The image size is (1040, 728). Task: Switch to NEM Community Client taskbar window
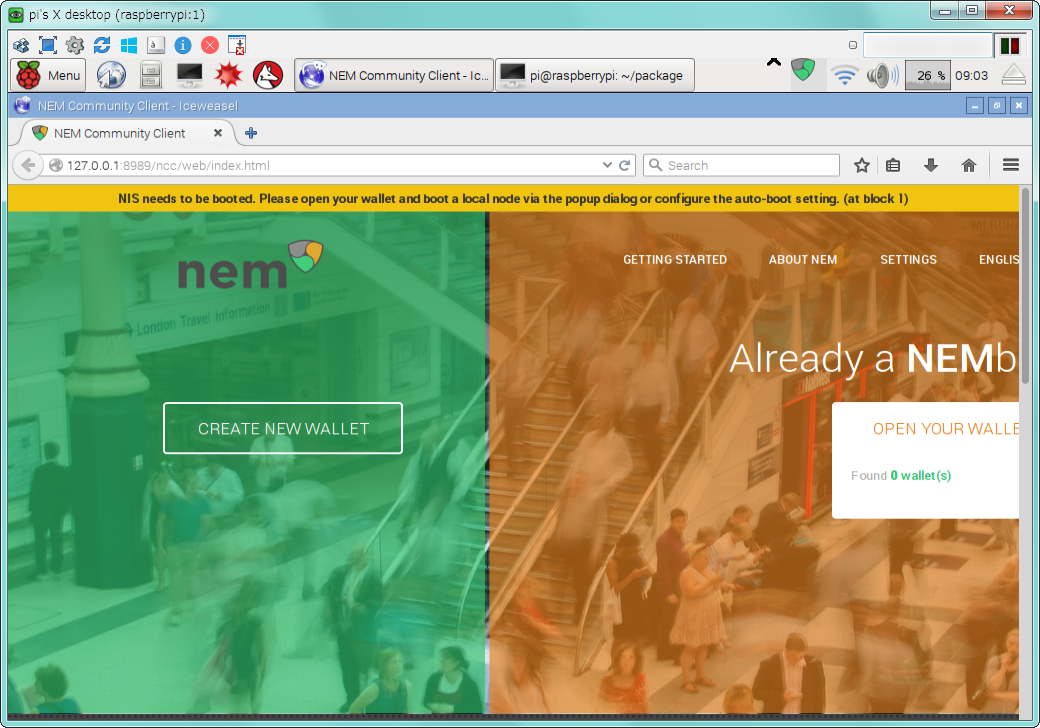[394, 75]
